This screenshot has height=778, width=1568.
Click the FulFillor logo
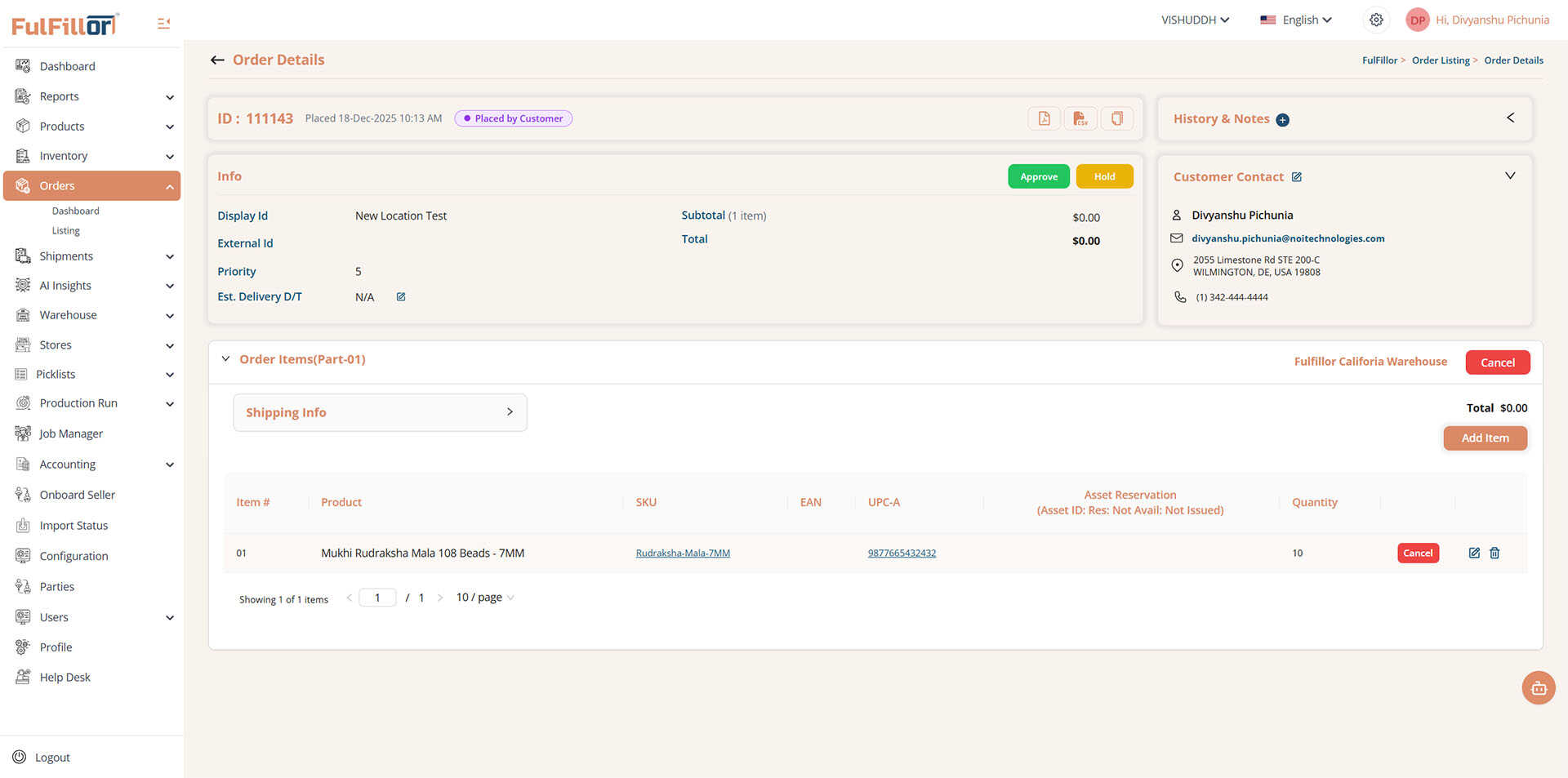click(65, 24)
